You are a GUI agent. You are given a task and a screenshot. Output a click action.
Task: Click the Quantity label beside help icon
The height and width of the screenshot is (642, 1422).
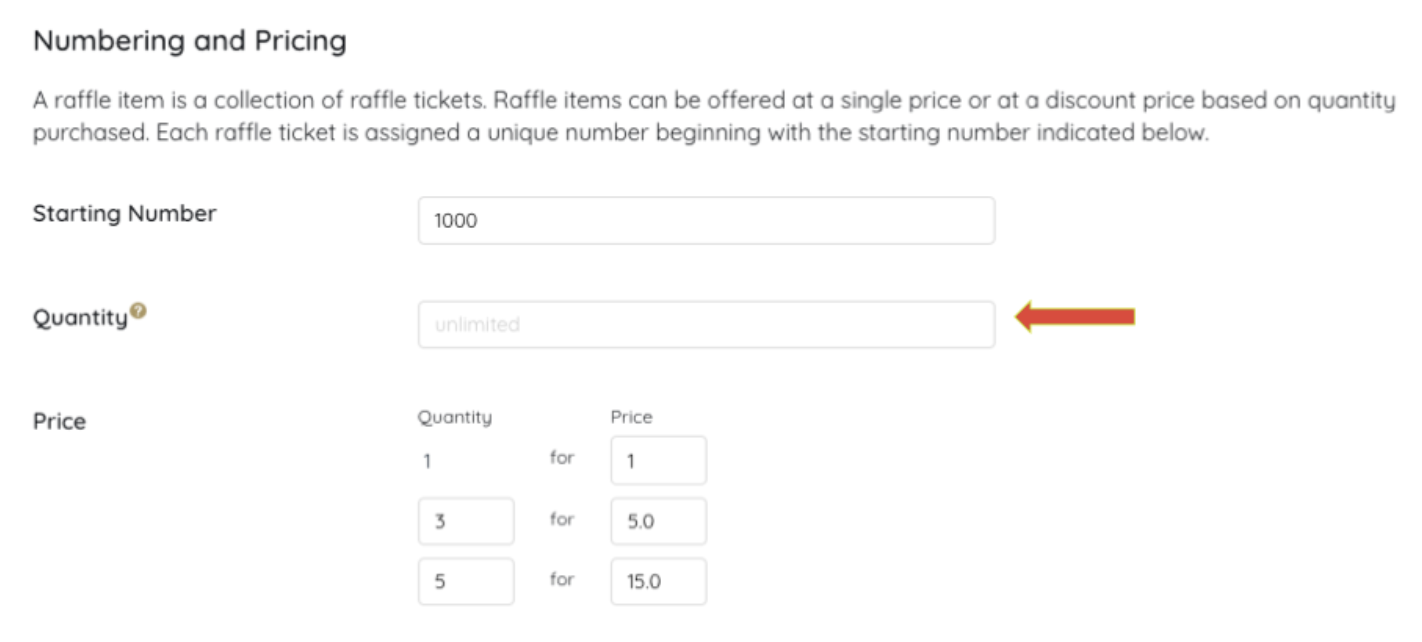click(x=80, y=318)
